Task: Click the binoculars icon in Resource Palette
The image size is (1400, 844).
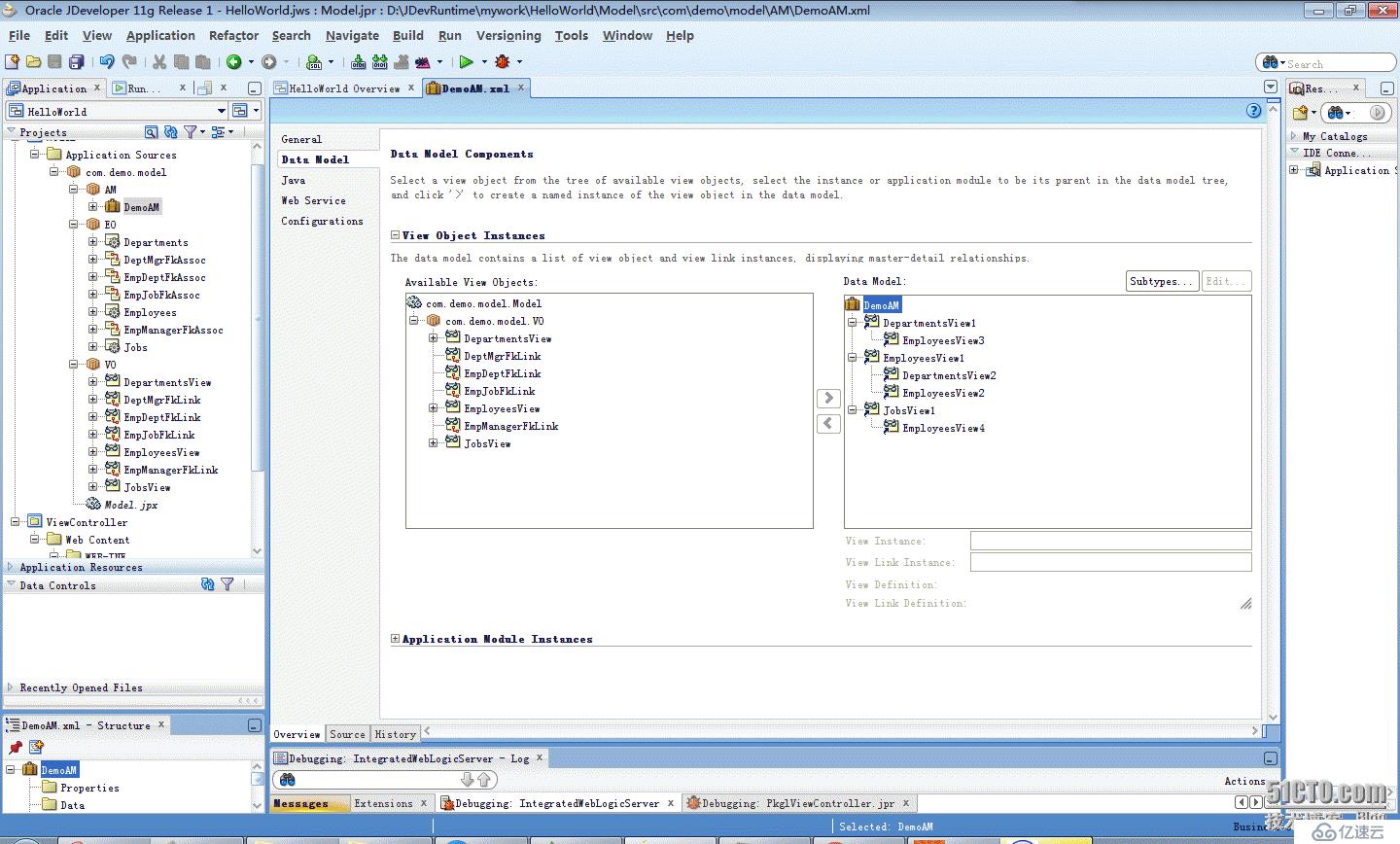Action: coord(1336,113)
